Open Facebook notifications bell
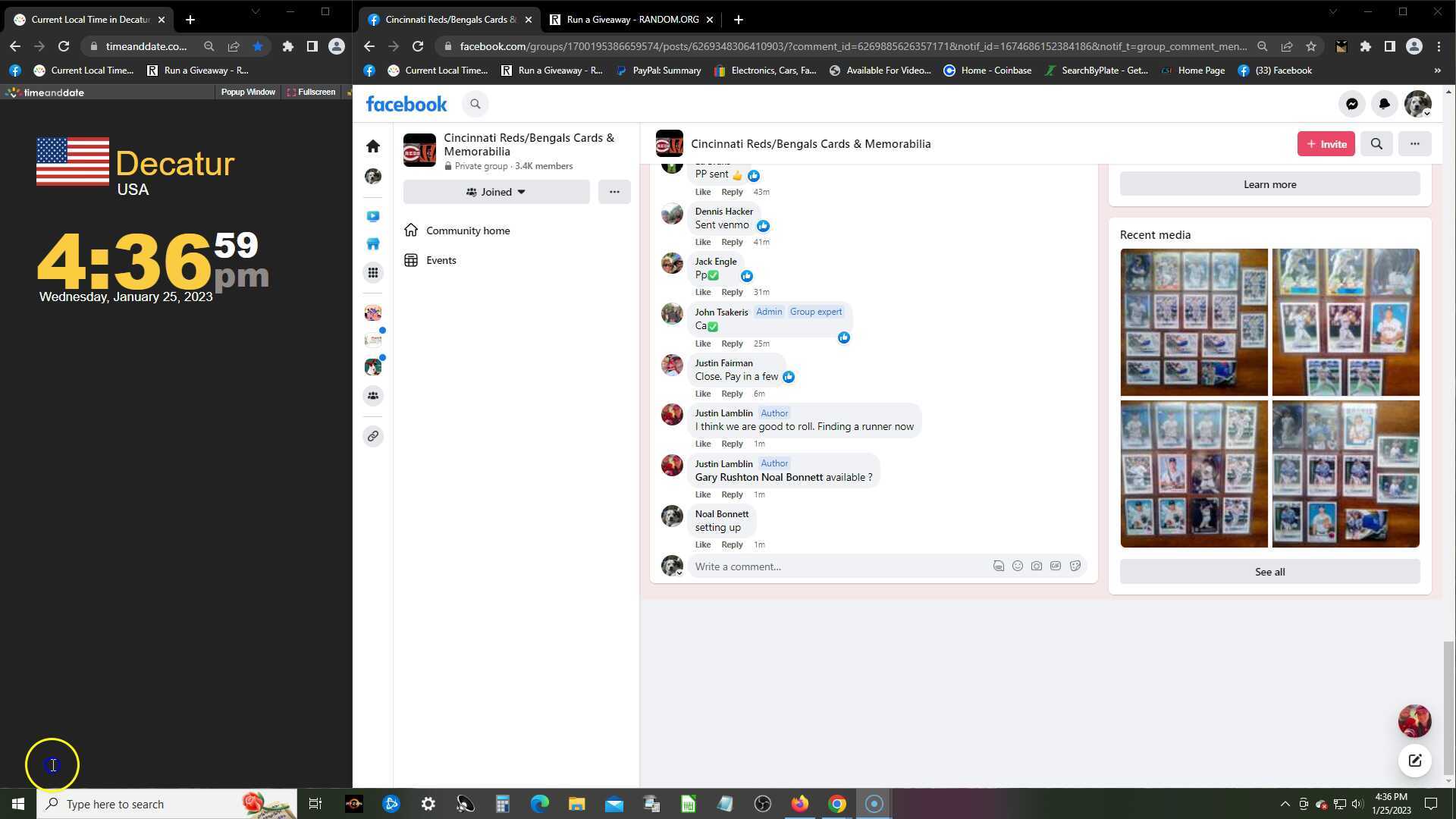The width and height of the screenshot is (1456, 819). click(x=1384, y=104)
